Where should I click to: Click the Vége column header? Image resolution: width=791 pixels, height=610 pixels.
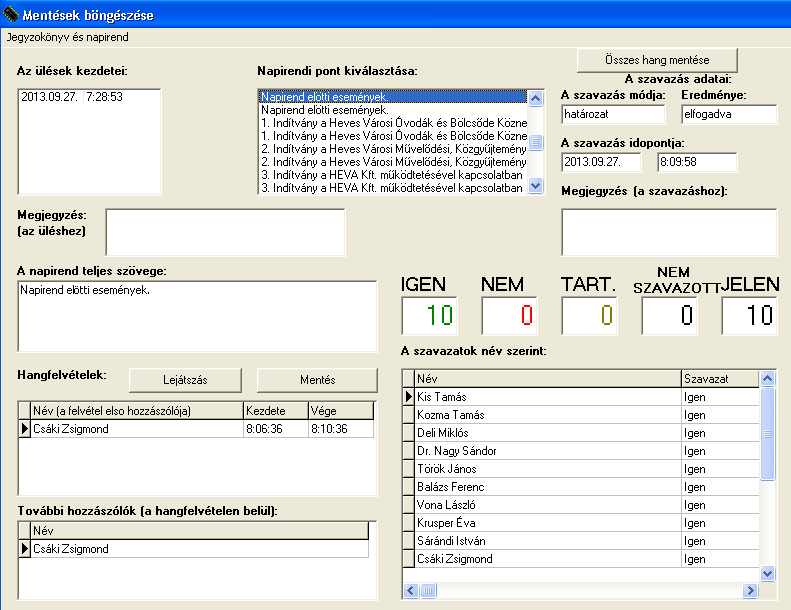[x=341, y=411]
